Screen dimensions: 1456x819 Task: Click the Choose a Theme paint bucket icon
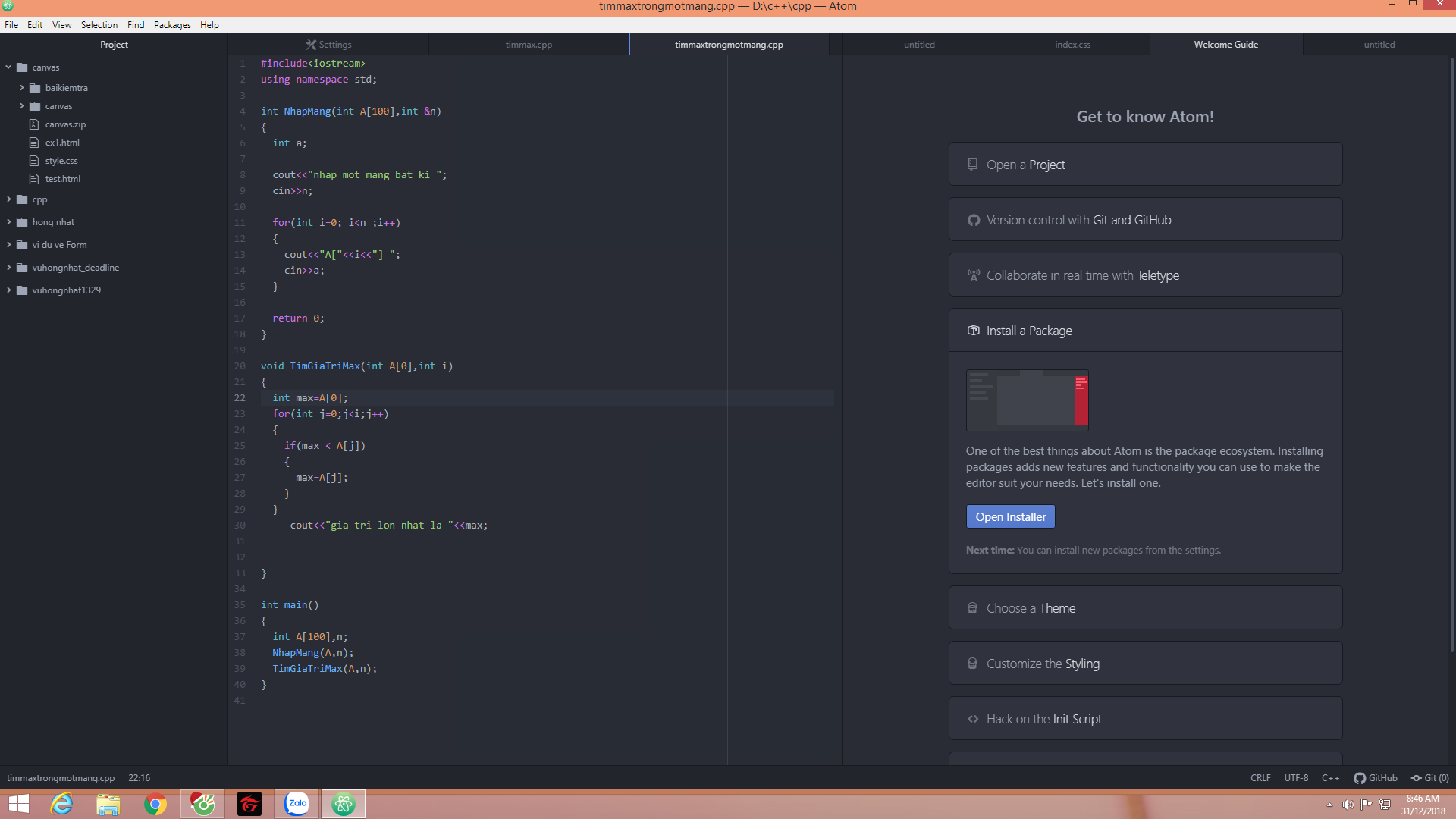(972, 608)
